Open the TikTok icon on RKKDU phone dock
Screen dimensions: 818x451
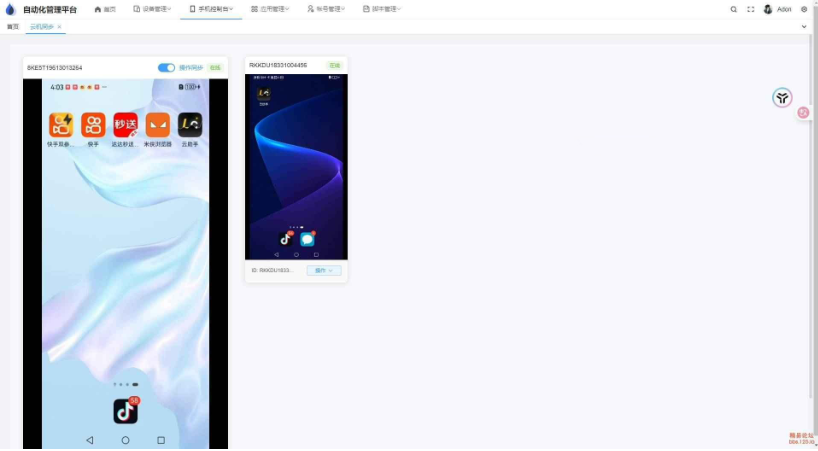[285, 239]
